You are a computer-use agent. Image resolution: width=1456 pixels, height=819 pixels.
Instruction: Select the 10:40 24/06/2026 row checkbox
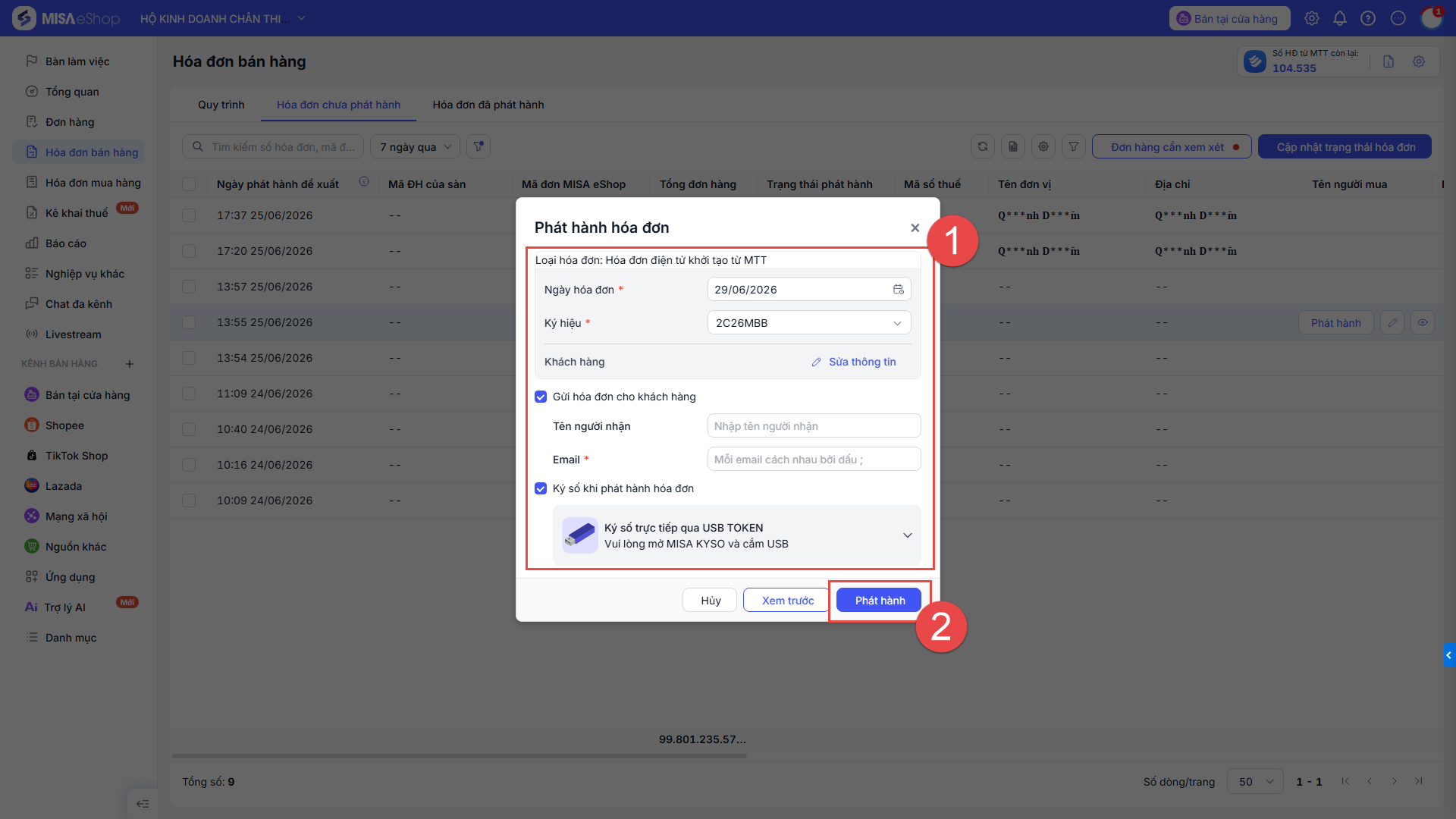tap(189, 429)
